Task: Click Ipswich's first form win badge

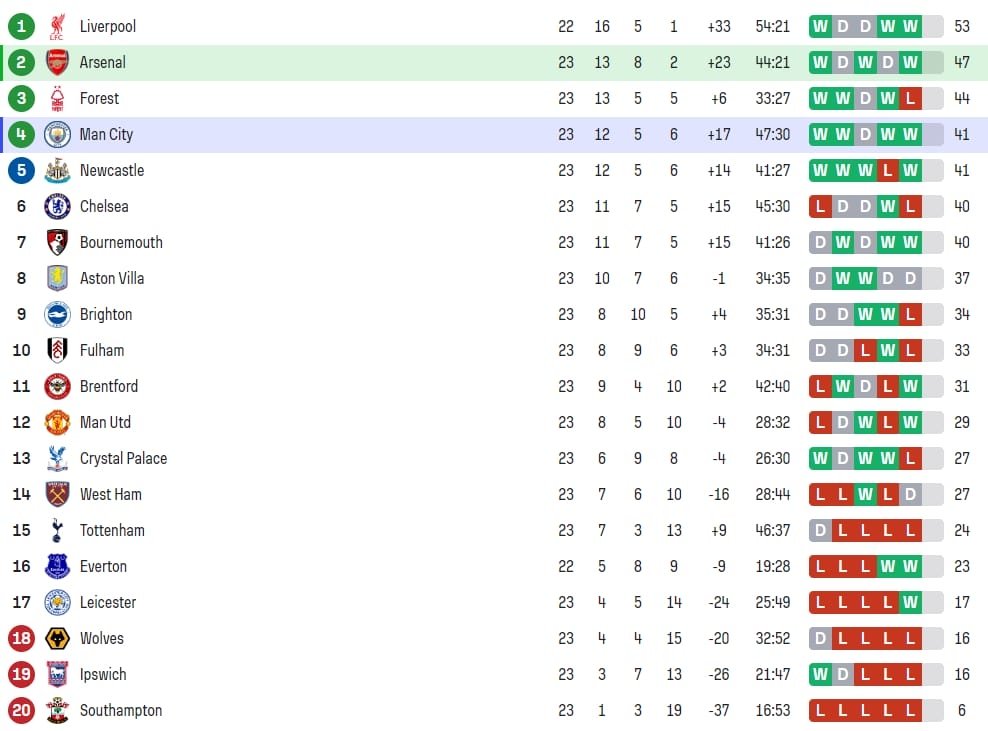Action: [821, 674]
